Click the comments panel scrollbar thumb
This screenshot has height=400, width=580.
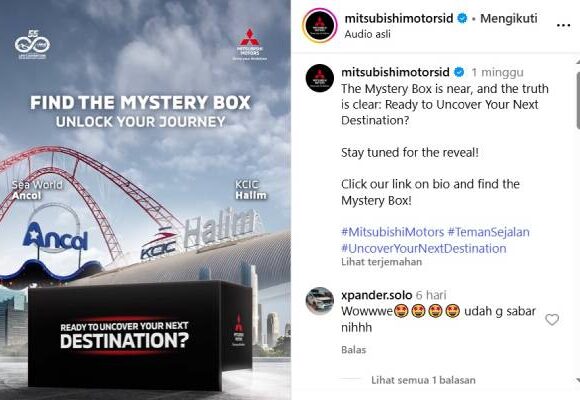click(x=578, y=98)
